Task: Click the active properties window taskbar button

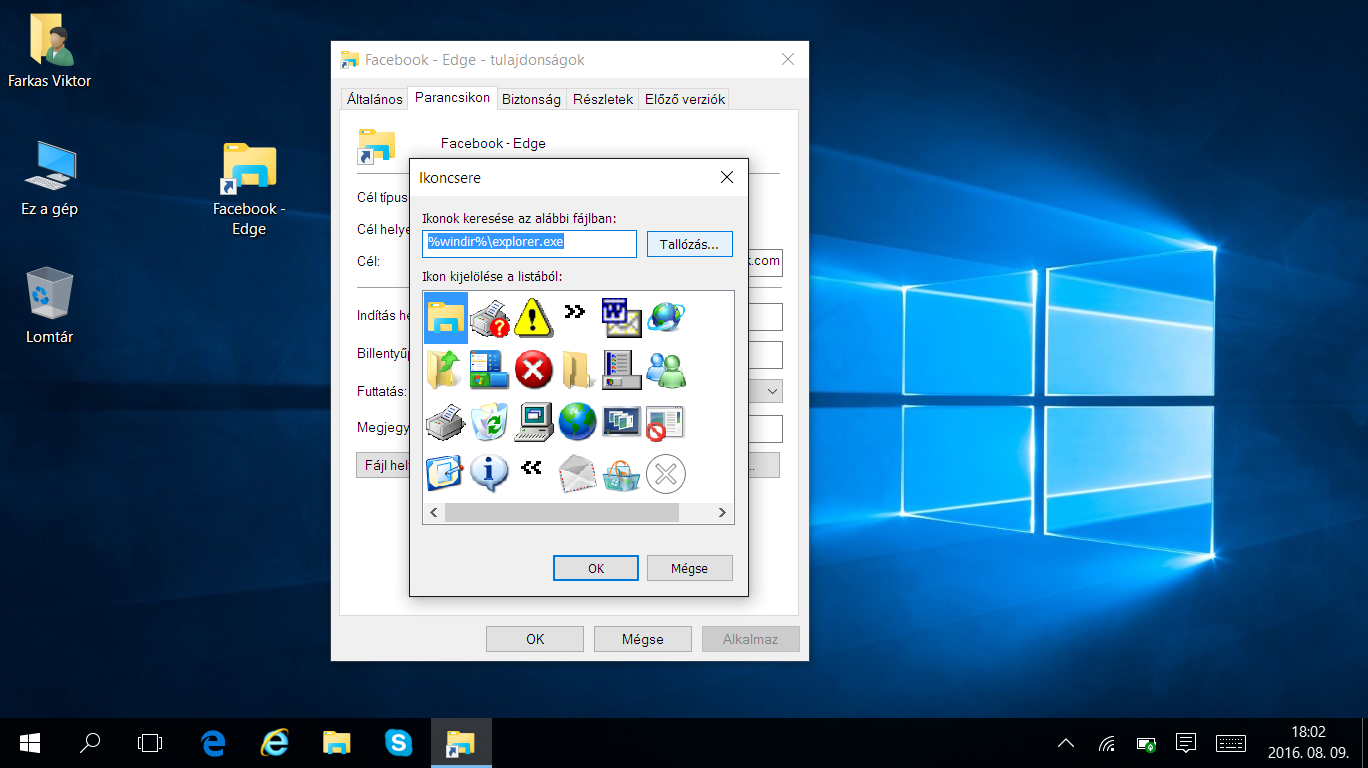Action: click(x=461, y=743)
